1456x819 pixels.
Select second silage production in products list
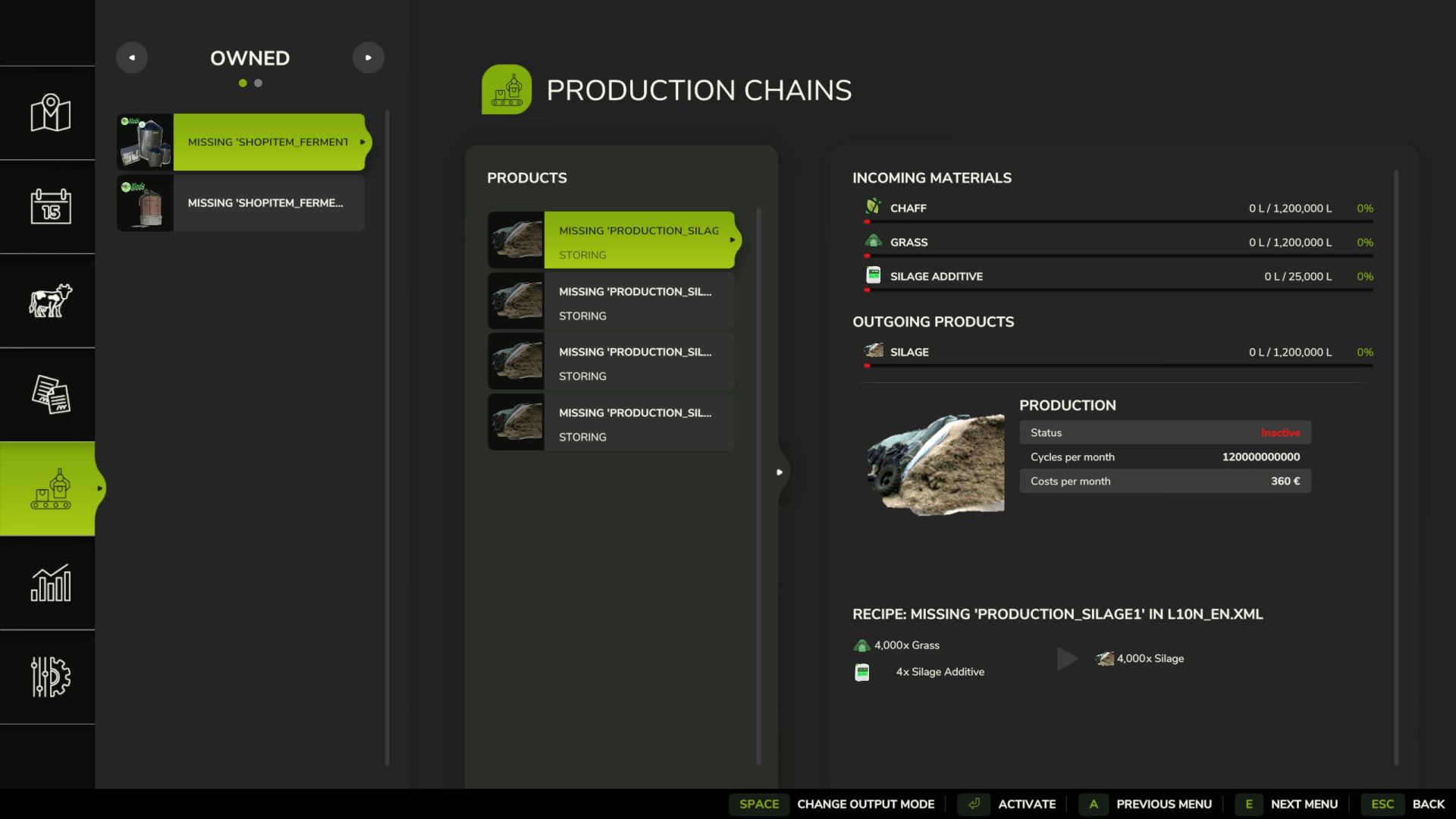coord(611,301)
